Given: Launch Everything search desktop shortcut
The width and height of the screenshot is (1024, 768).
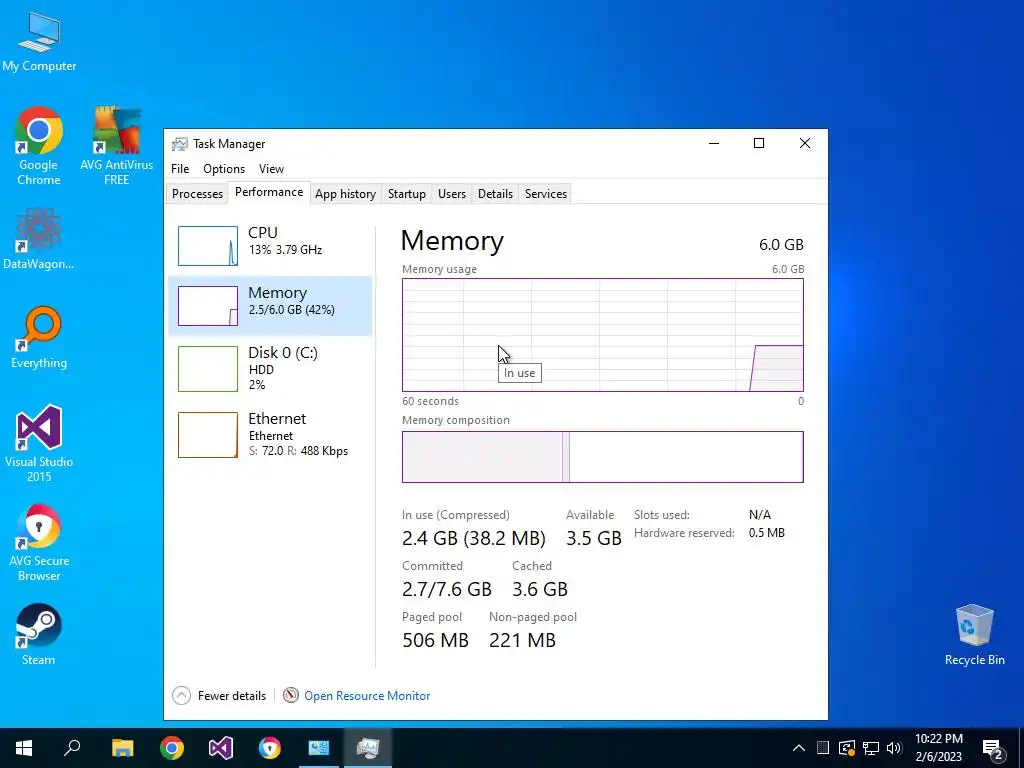Looking at the screenshot, I should point(39,337).
